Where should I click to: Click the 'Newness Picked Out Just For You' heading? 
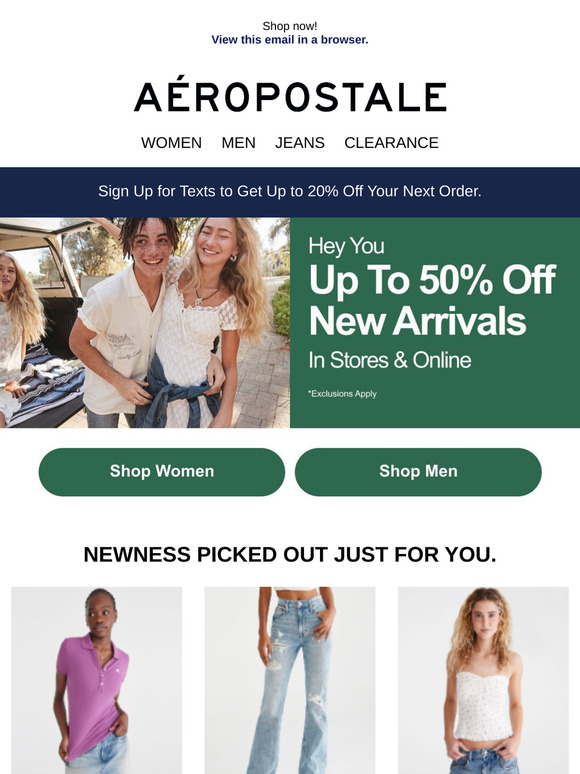point(290,554)
